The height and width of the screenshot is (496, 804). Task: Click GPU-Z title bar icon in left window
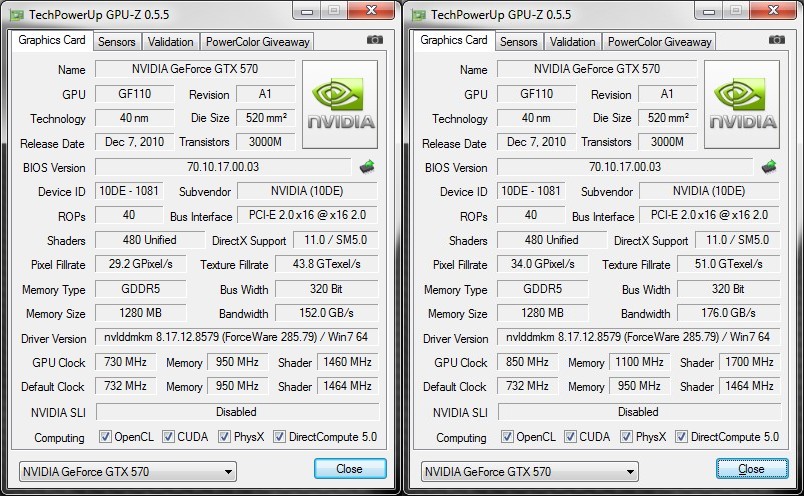[21, 12]
